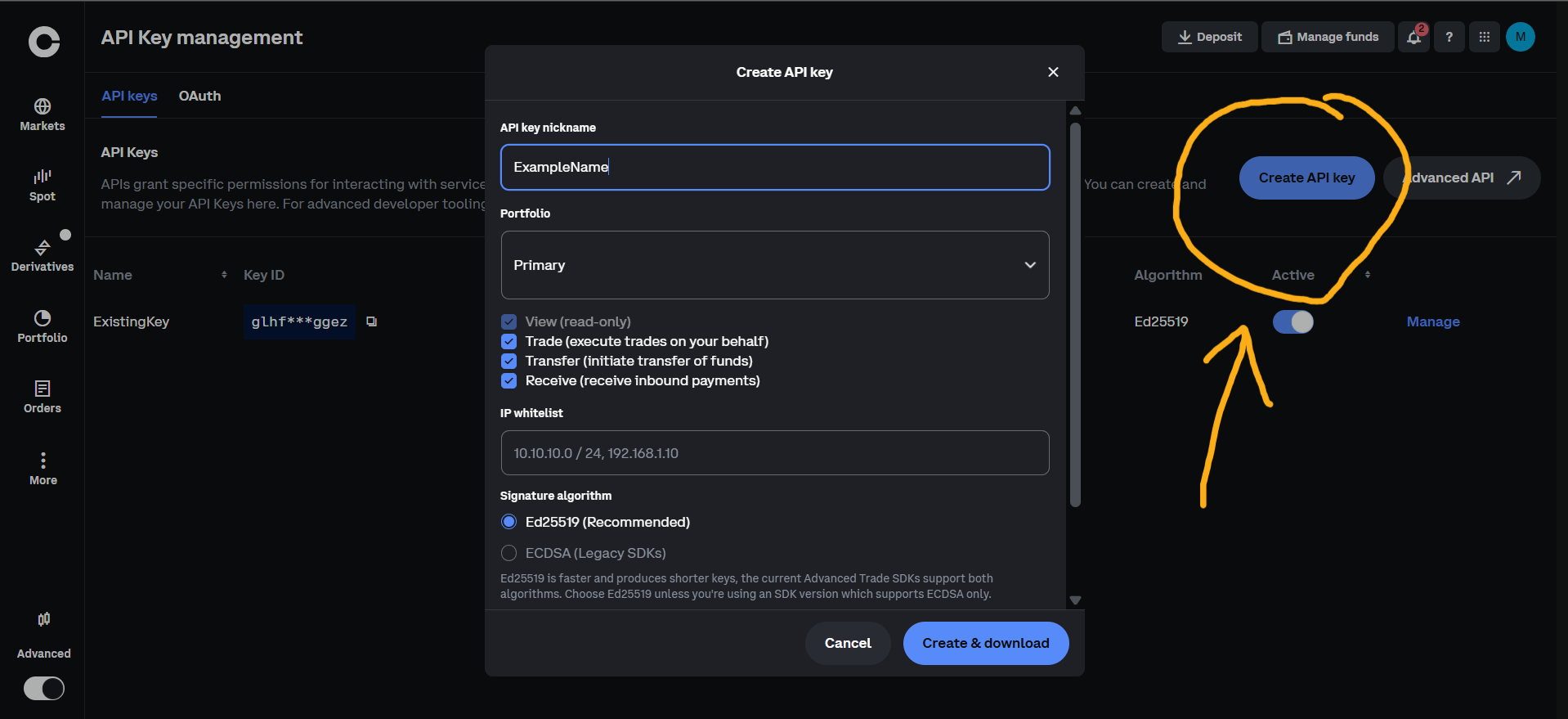Image resolution: width=1568 pixels, height=719 pixels.
Task: Close the Create API key dialog
Action: (x=1053, y=72)
